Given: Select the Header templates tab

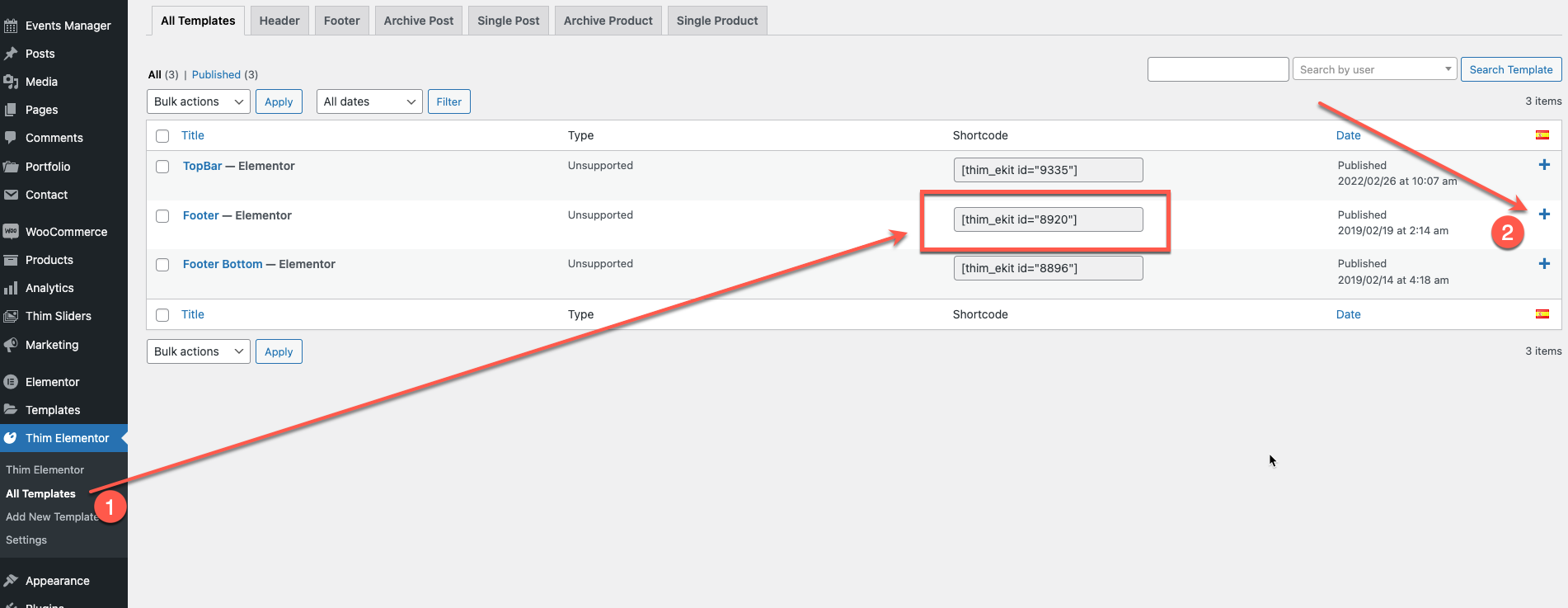Looking at the screenshot, I should 279,21.
